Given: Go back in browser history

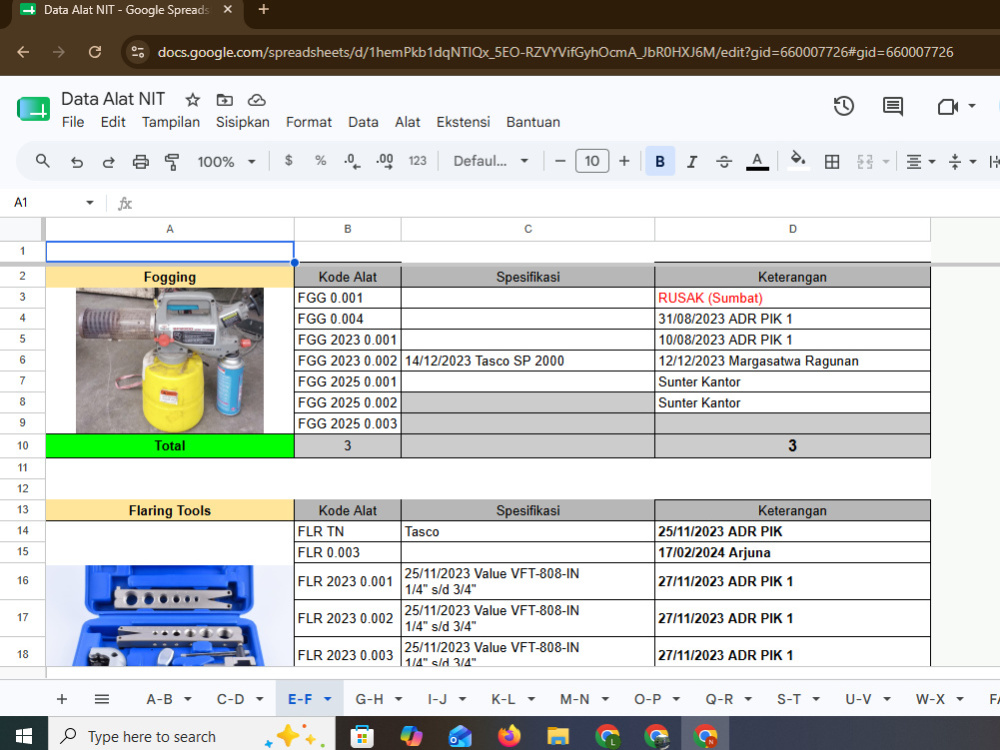Looking at the screenshot, I should click(x=23, y=52).
